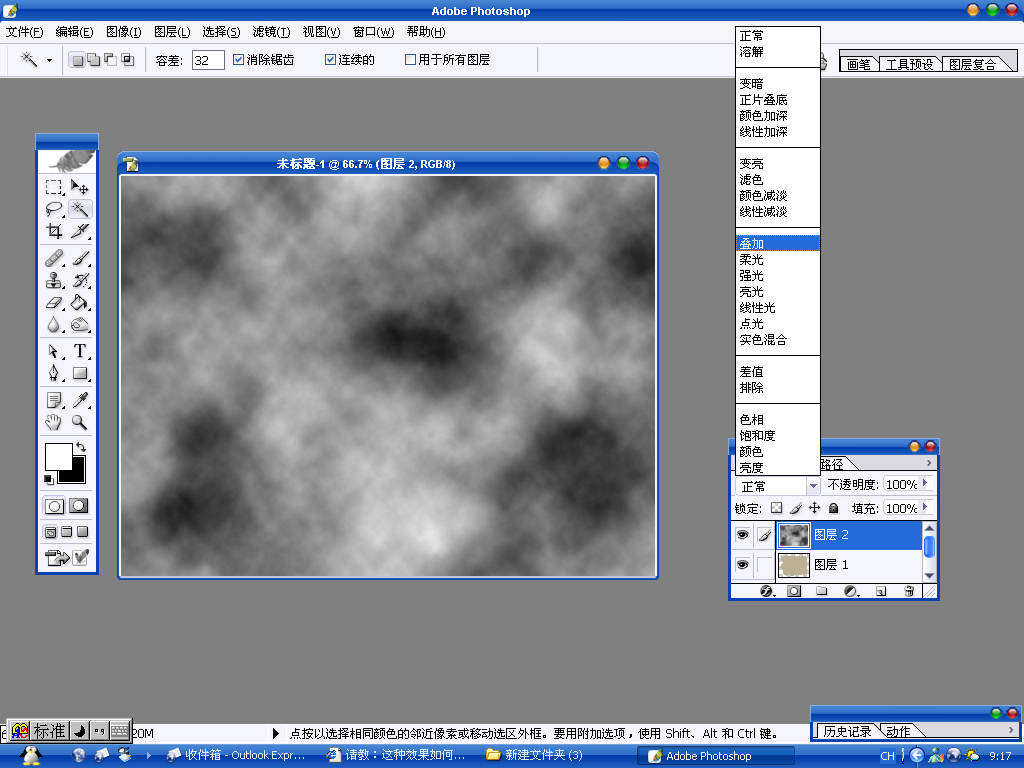Create new fill or adjustment layer
The width and height of the screenshot is (1024, 768).
(850, 591)
